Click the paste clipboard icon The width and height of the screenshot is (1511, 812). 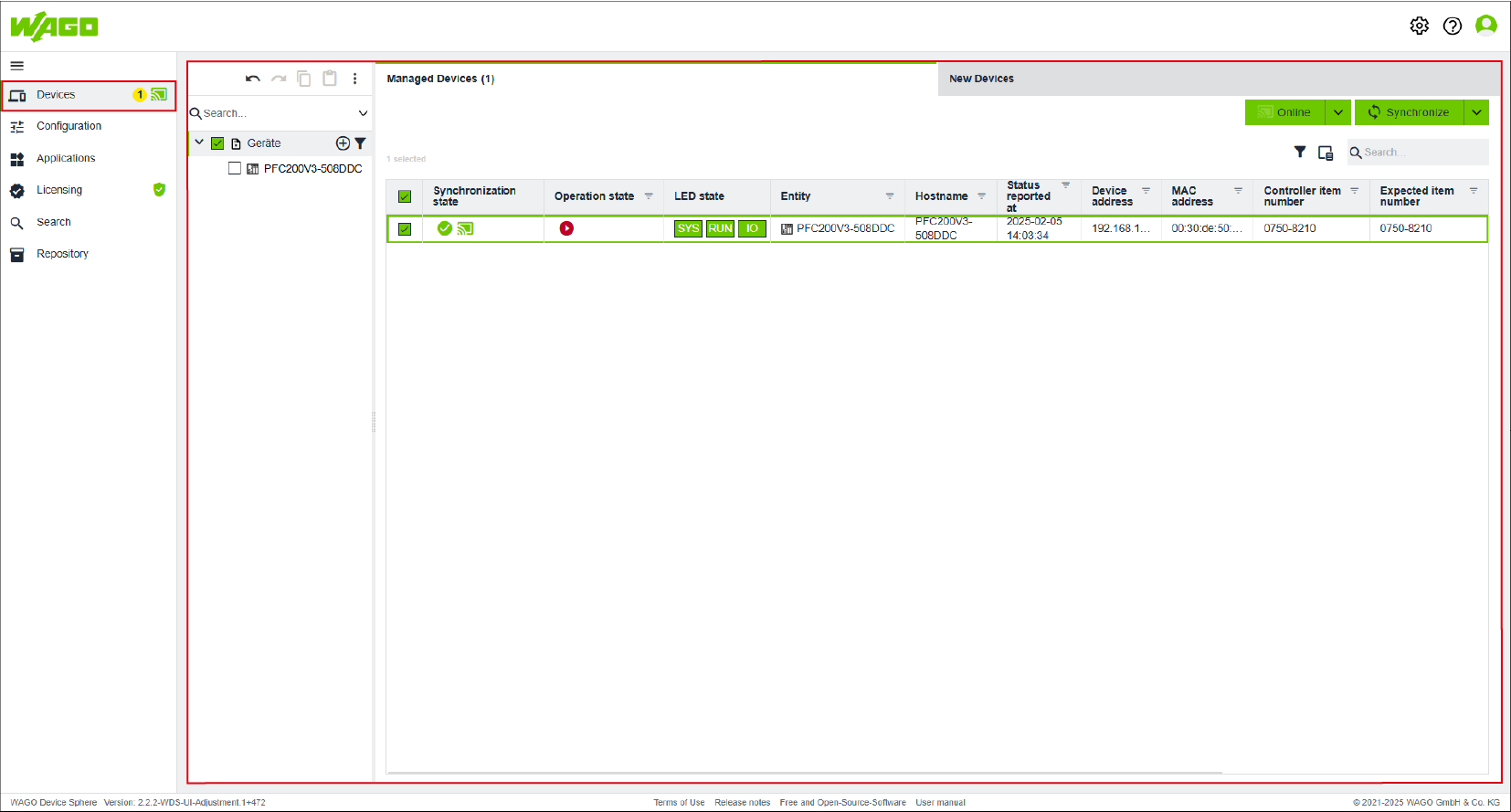point(330,79)
